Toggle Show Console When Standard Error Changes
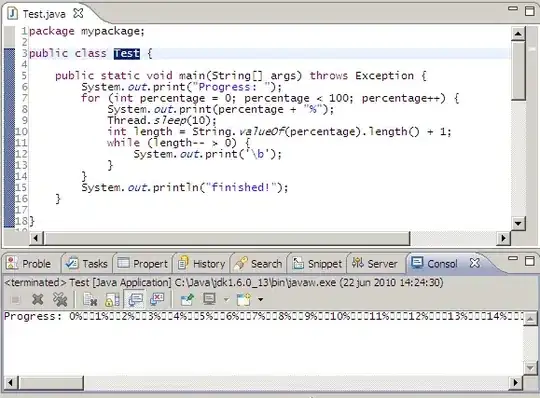 click(x=157, y=299)
